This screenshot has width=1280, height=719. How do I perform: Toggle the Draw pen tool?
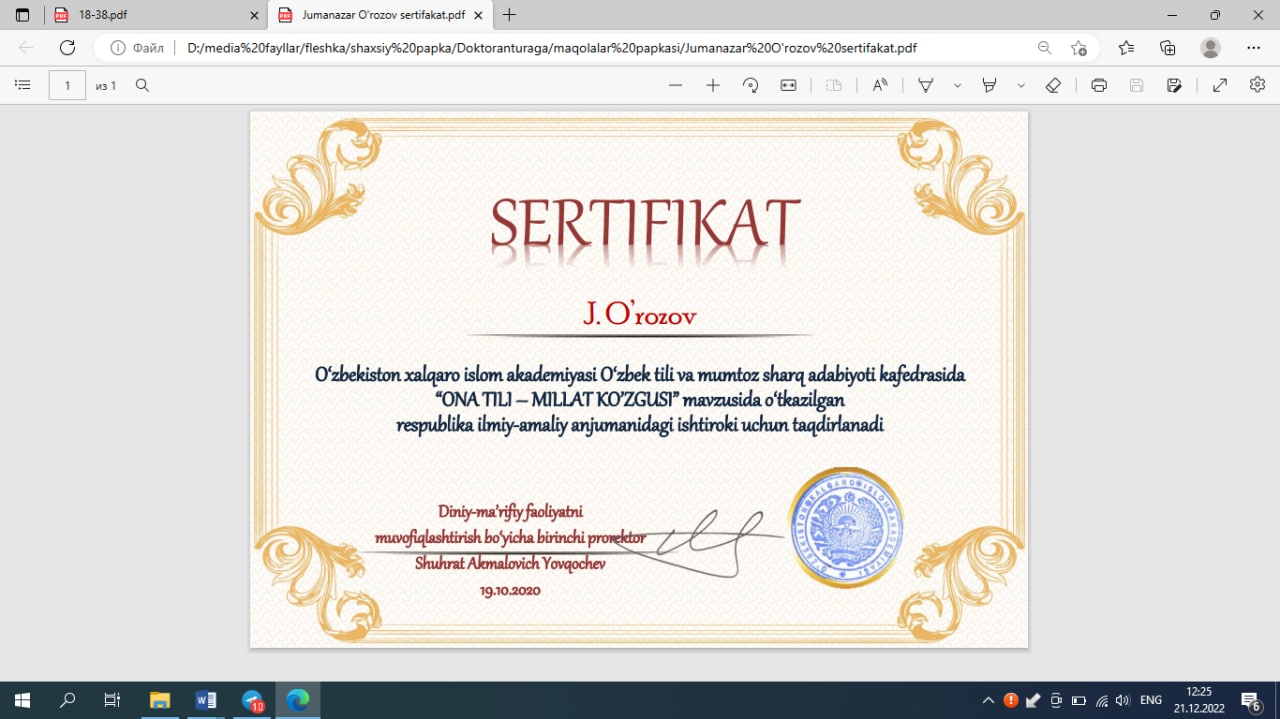coord(926,86)
